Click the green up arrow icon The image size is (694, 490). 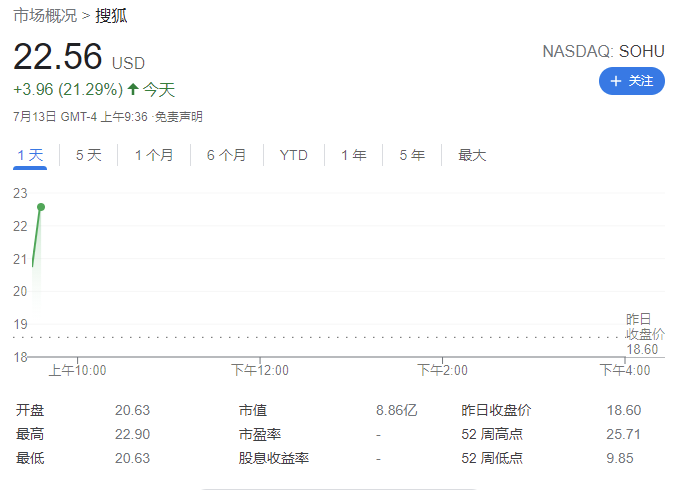[133, 89]
